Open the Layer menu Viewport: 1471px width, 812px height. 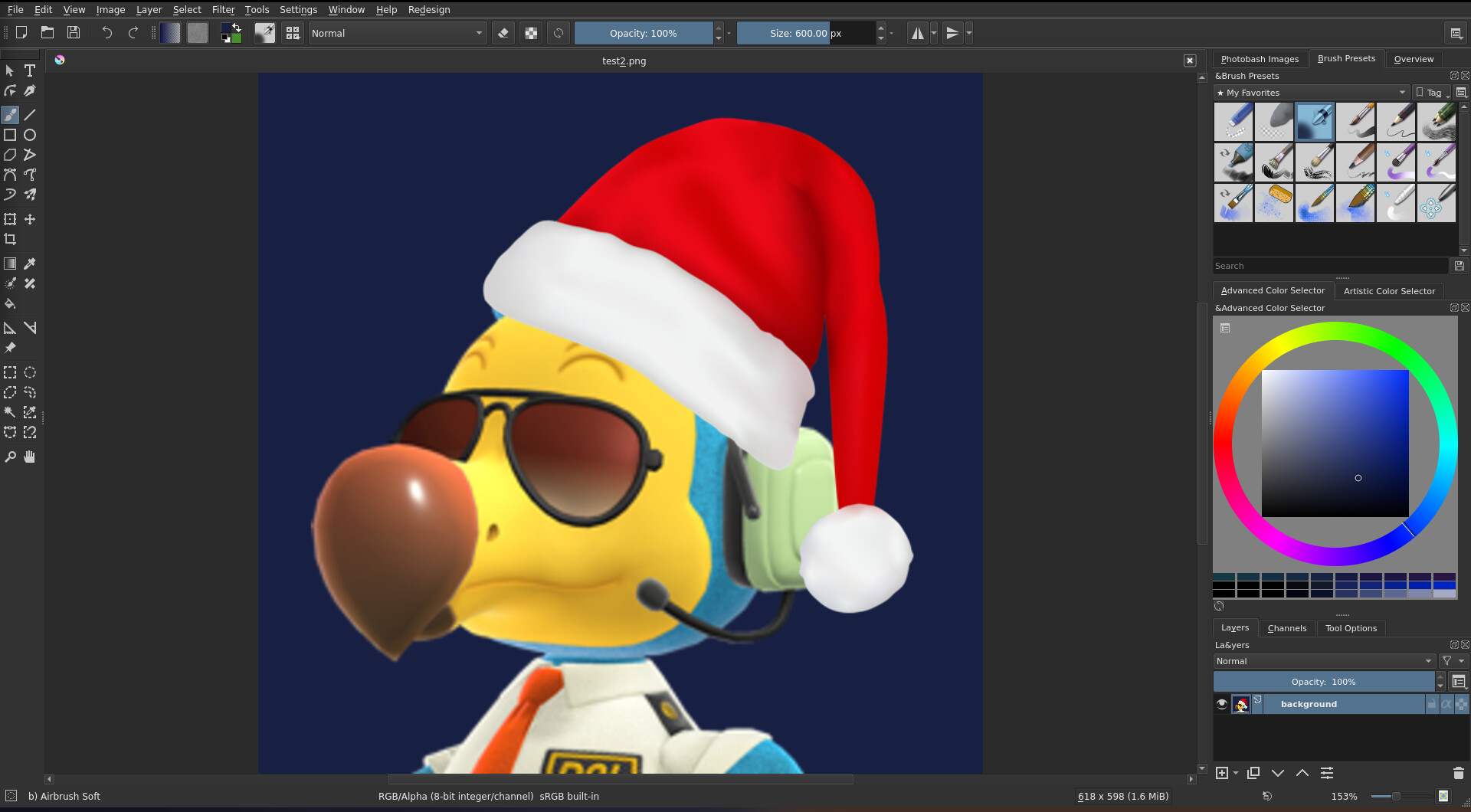(149, 9)
